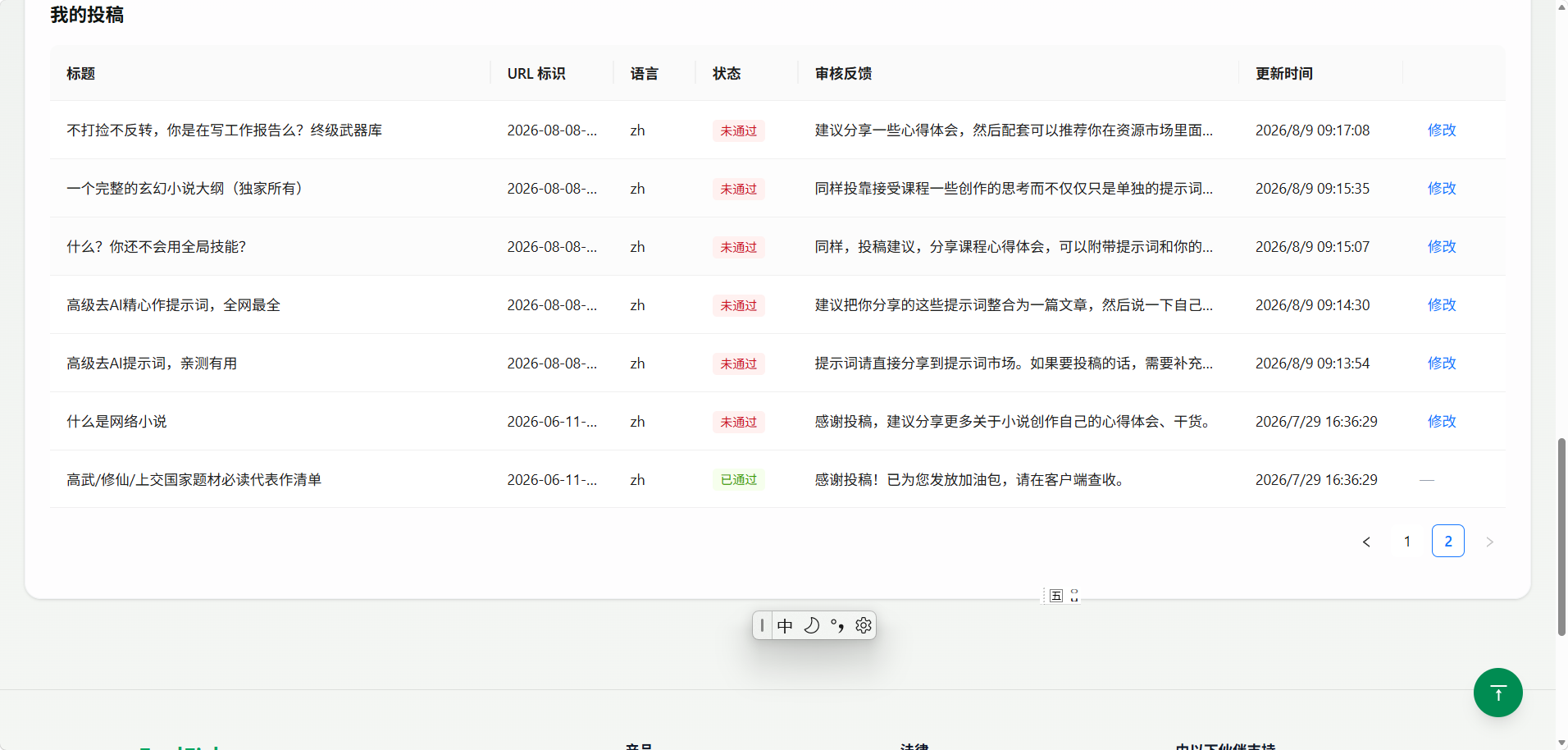Click feedback 提示词请直接分享到提示词市场…
This screenshot has width=1568, height=750.
point(1014,364)
